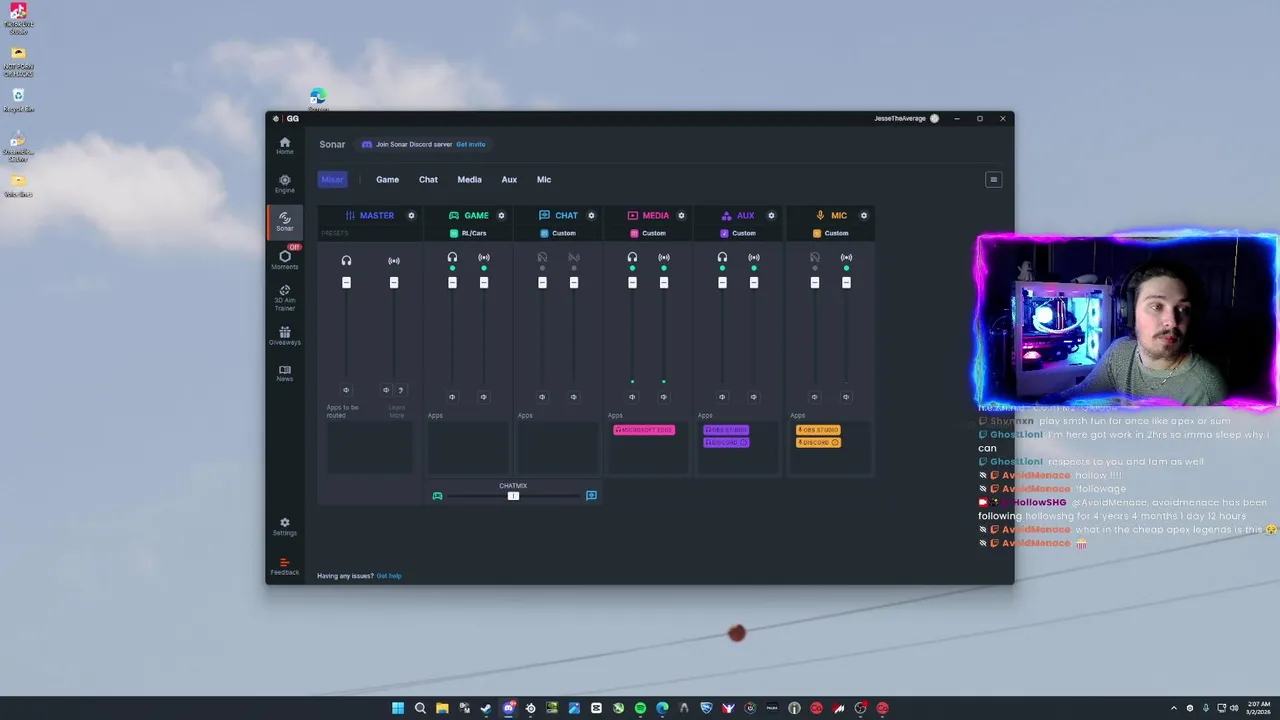Open the MIC Custom preset dropdown
The width and height of the screenshot is (1280, 720).
[x=831, y=233]
